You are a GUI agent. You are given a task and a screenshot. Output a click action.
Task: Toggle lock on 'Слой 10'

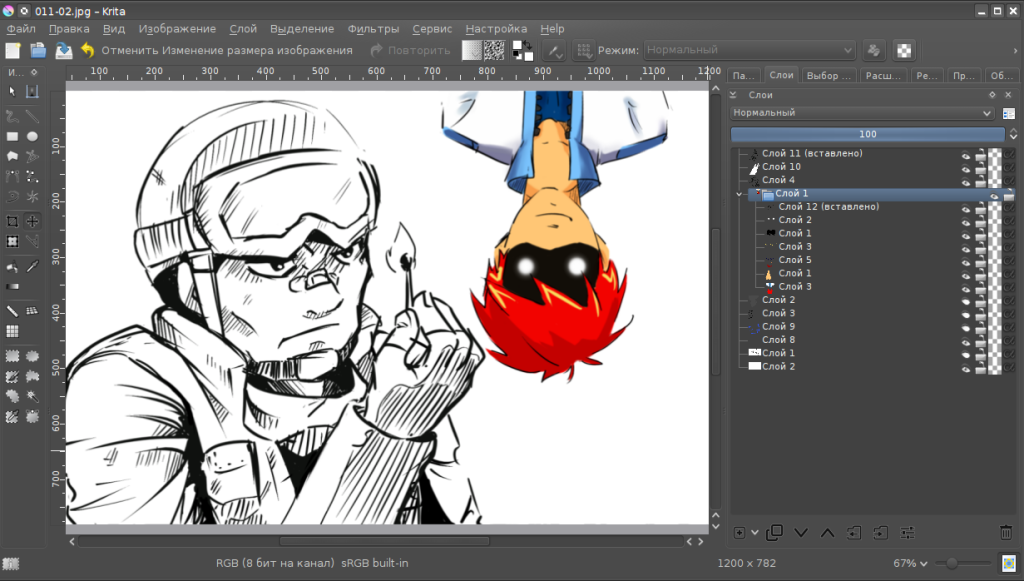980,167
